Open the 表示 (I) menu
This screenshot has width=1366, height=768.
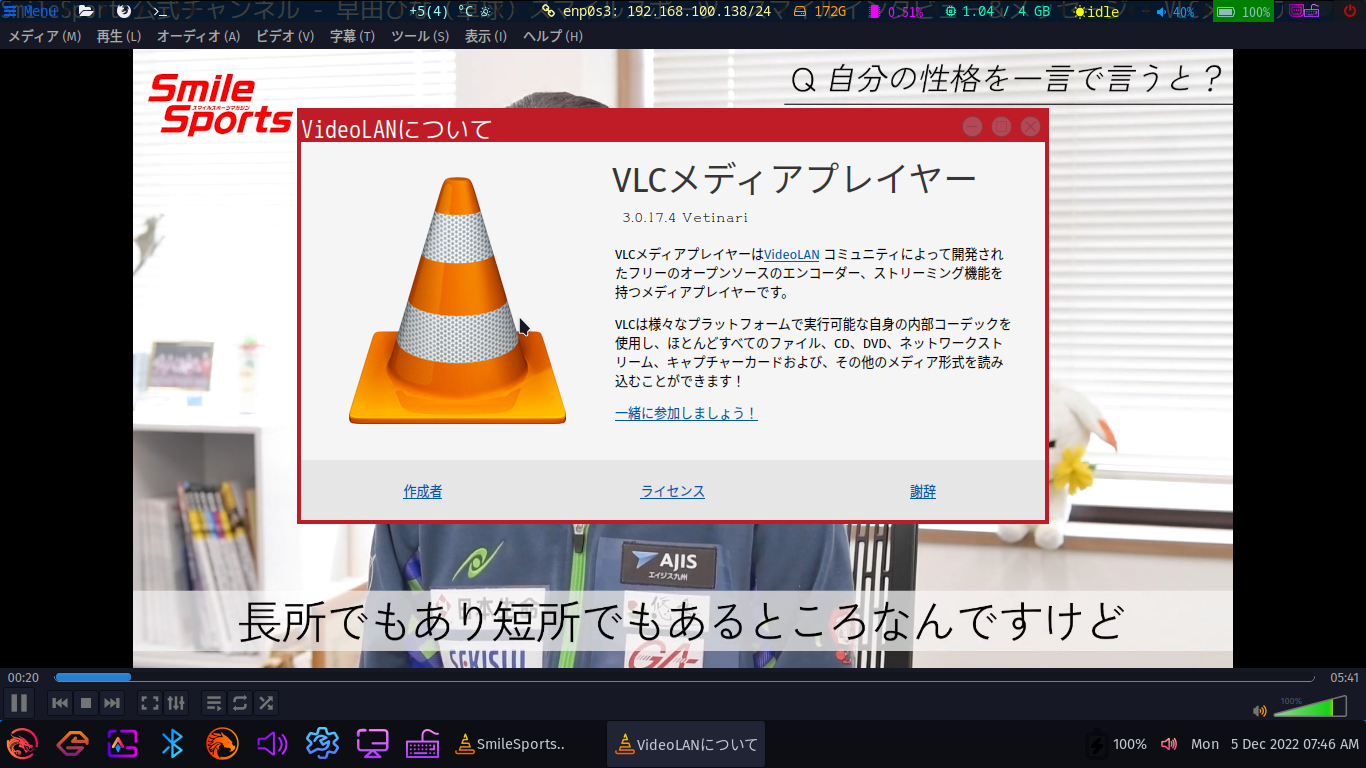(x=486, y=36)
